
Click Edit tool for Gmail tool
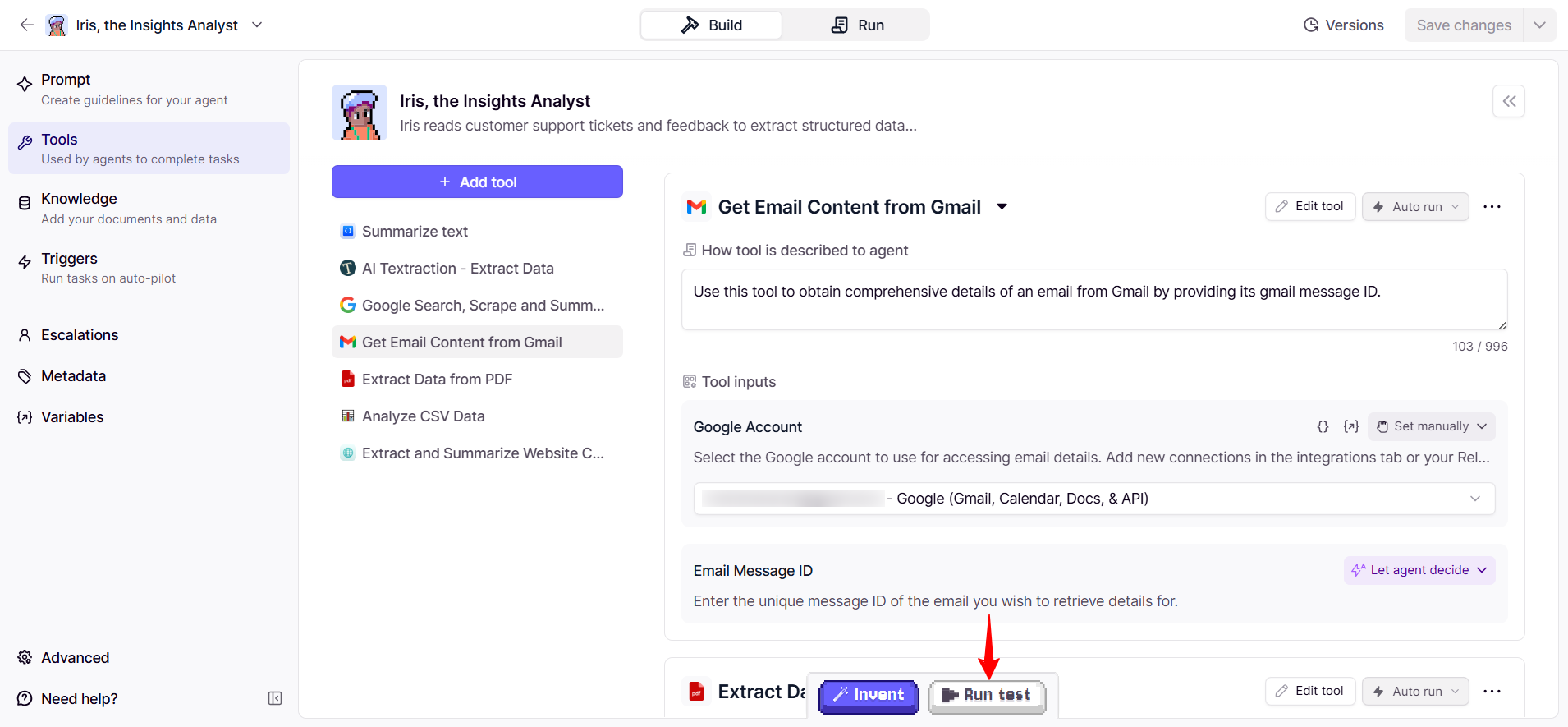tap(1309, 207)
